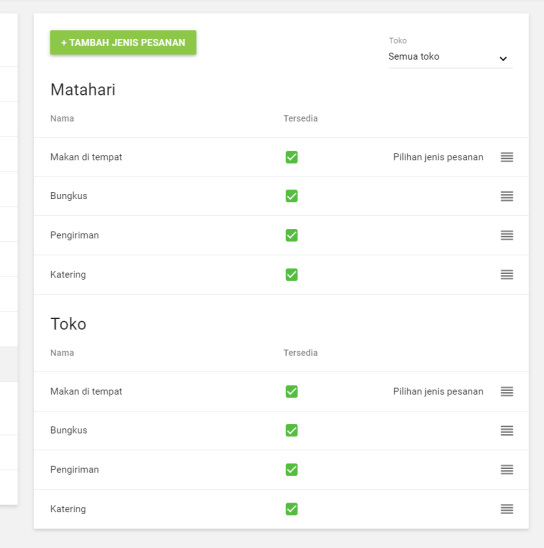544x548 pixels.
Task: Open the Matahari Pengiriman order type
Action: pos(281,235)
